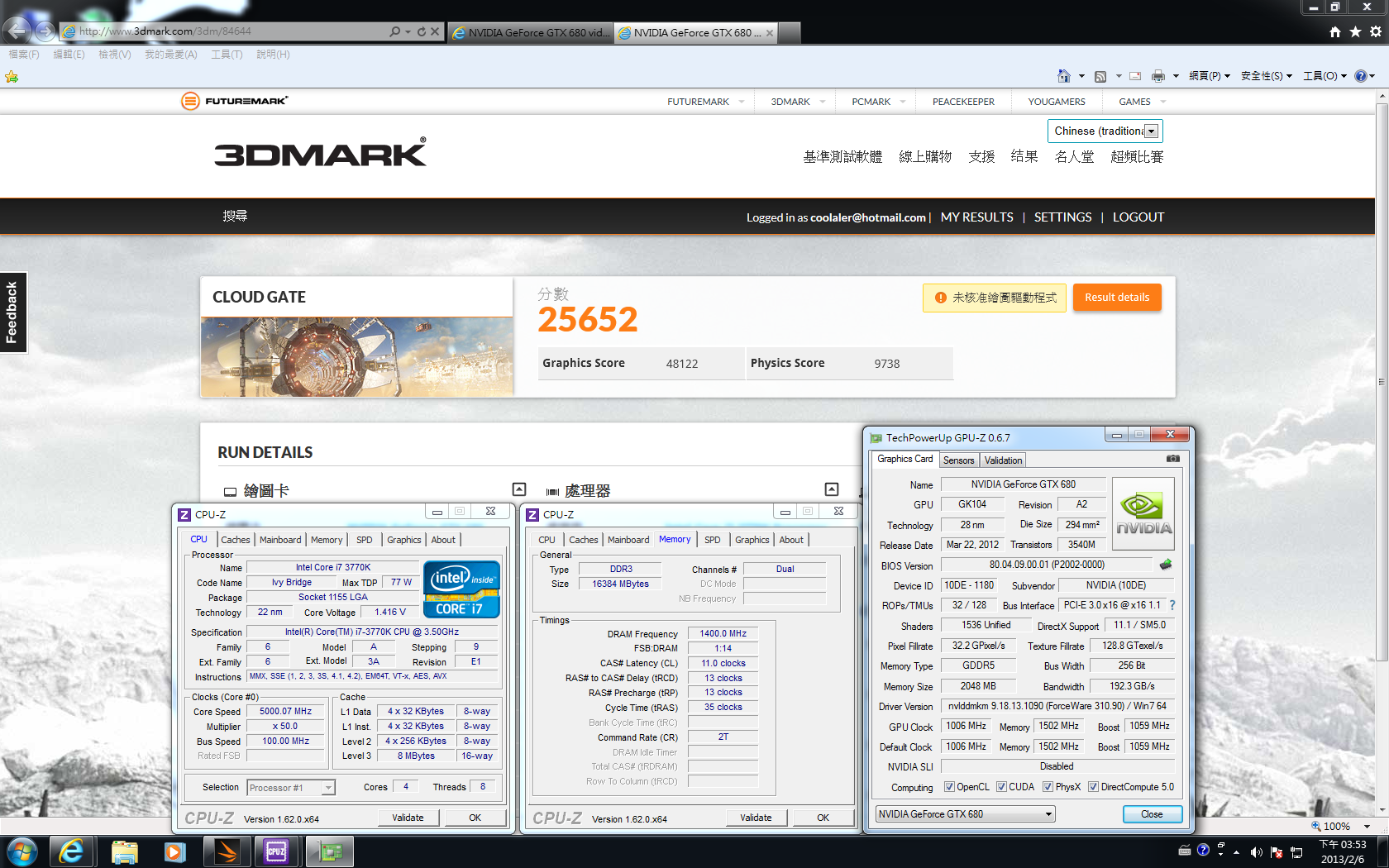The width and height of the screenshot is (1389, 868).
Task: Open Windows Explorer folder in taskbar
Action: (x=124, y=851)
